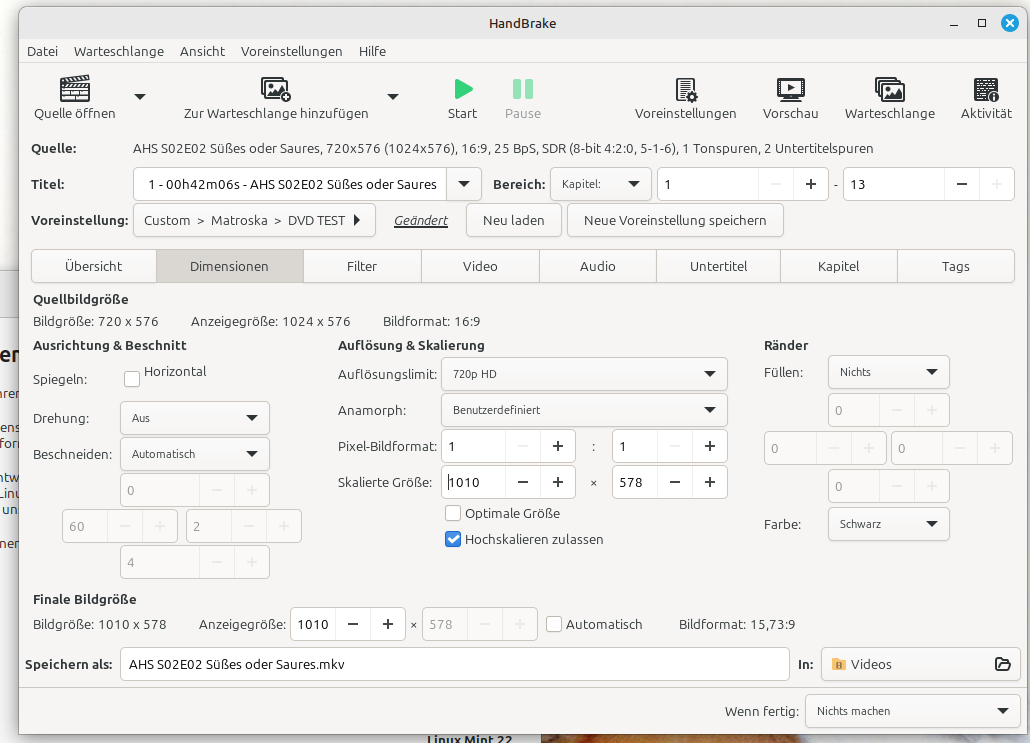Image resolution: width=1030 pixels, height=743 pixels.
Task: Click the Geändert link
Action: coord(421,220)
